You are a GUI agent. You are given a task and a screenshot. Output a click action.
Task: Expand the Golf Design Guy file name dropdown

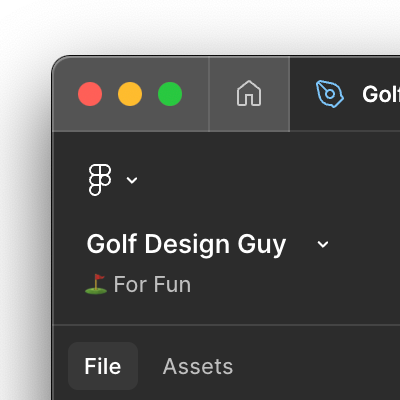pyautogui.click(x=323, y=245)
